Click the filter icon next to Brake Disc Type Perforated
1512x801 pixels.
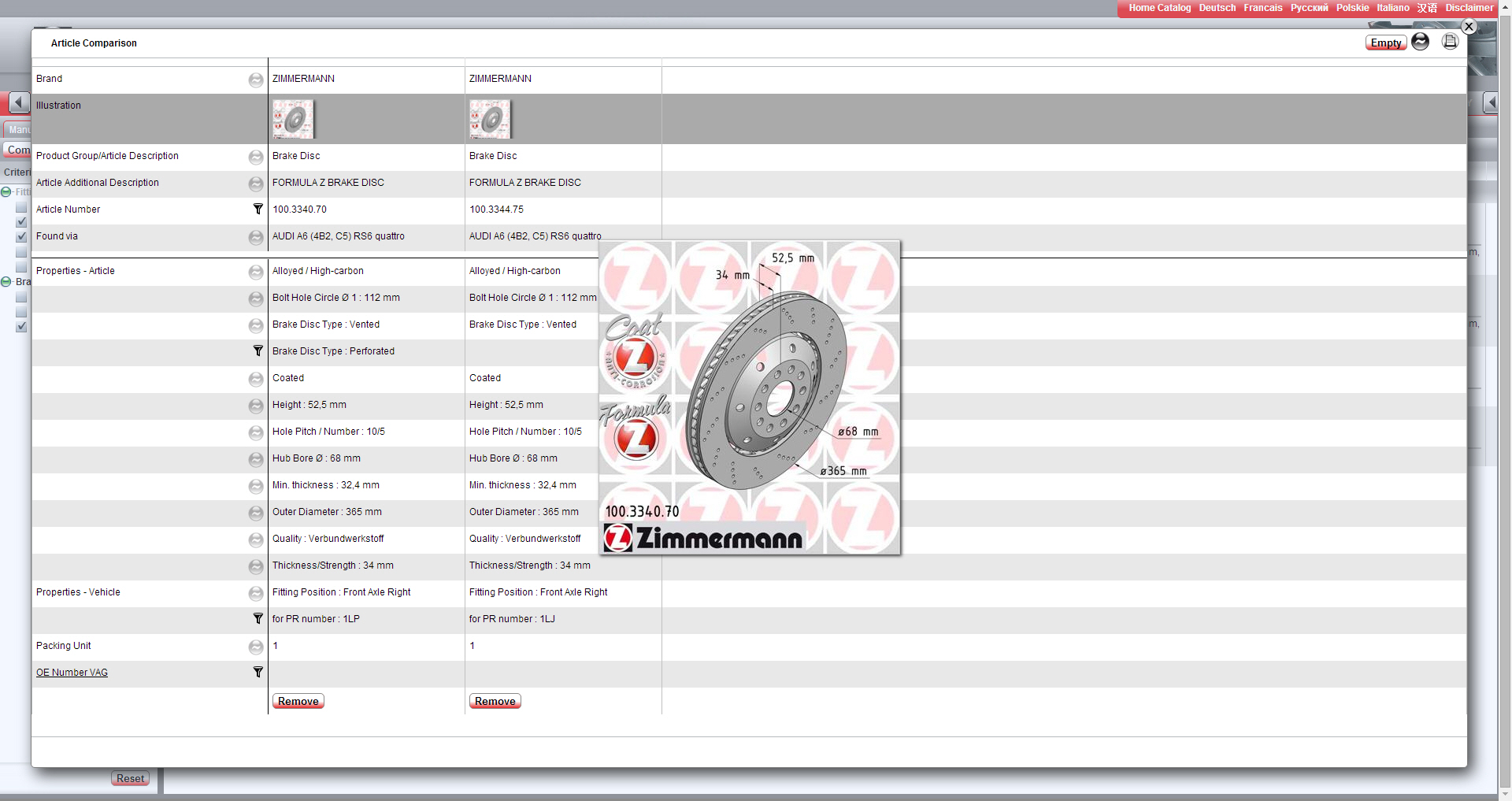[x=258, y=351]
